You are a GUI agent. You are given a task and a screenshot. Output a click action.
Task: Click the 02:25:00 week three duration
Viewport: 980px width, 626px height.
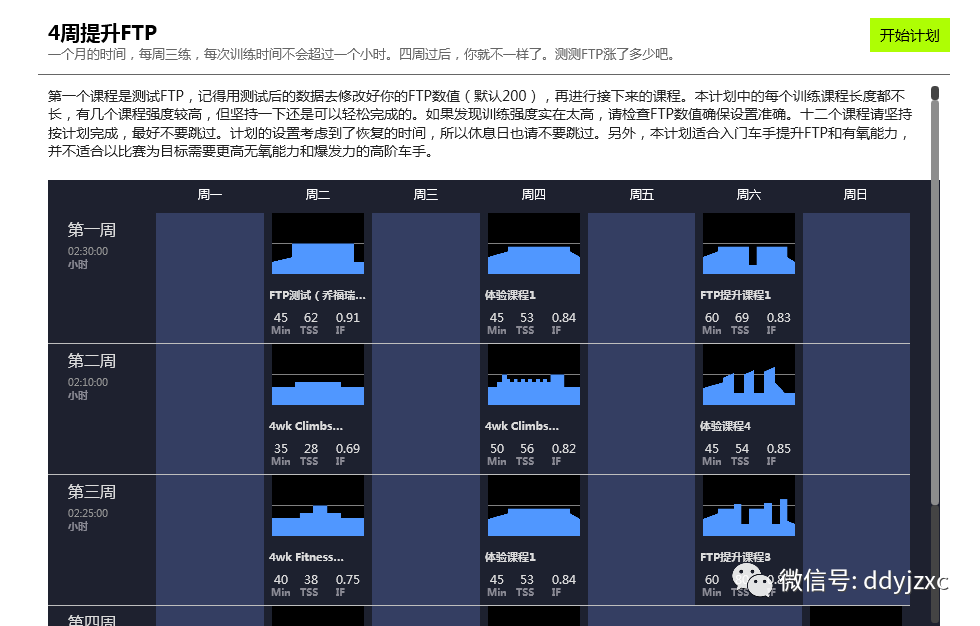(88, 514)
